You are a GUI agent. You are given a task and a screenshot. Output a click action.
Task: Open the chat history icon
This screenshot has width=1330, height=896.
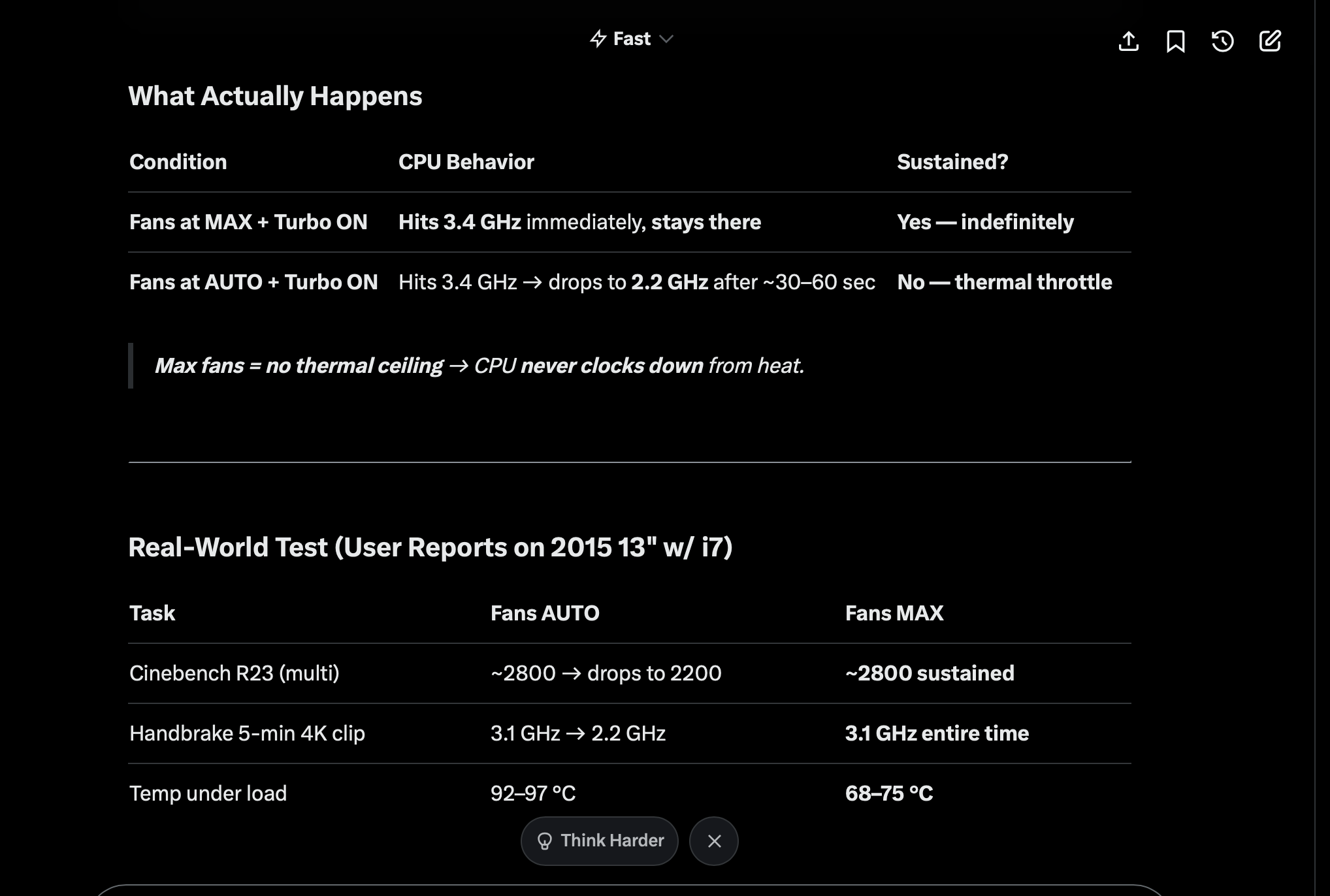(x=1222, y=41)
